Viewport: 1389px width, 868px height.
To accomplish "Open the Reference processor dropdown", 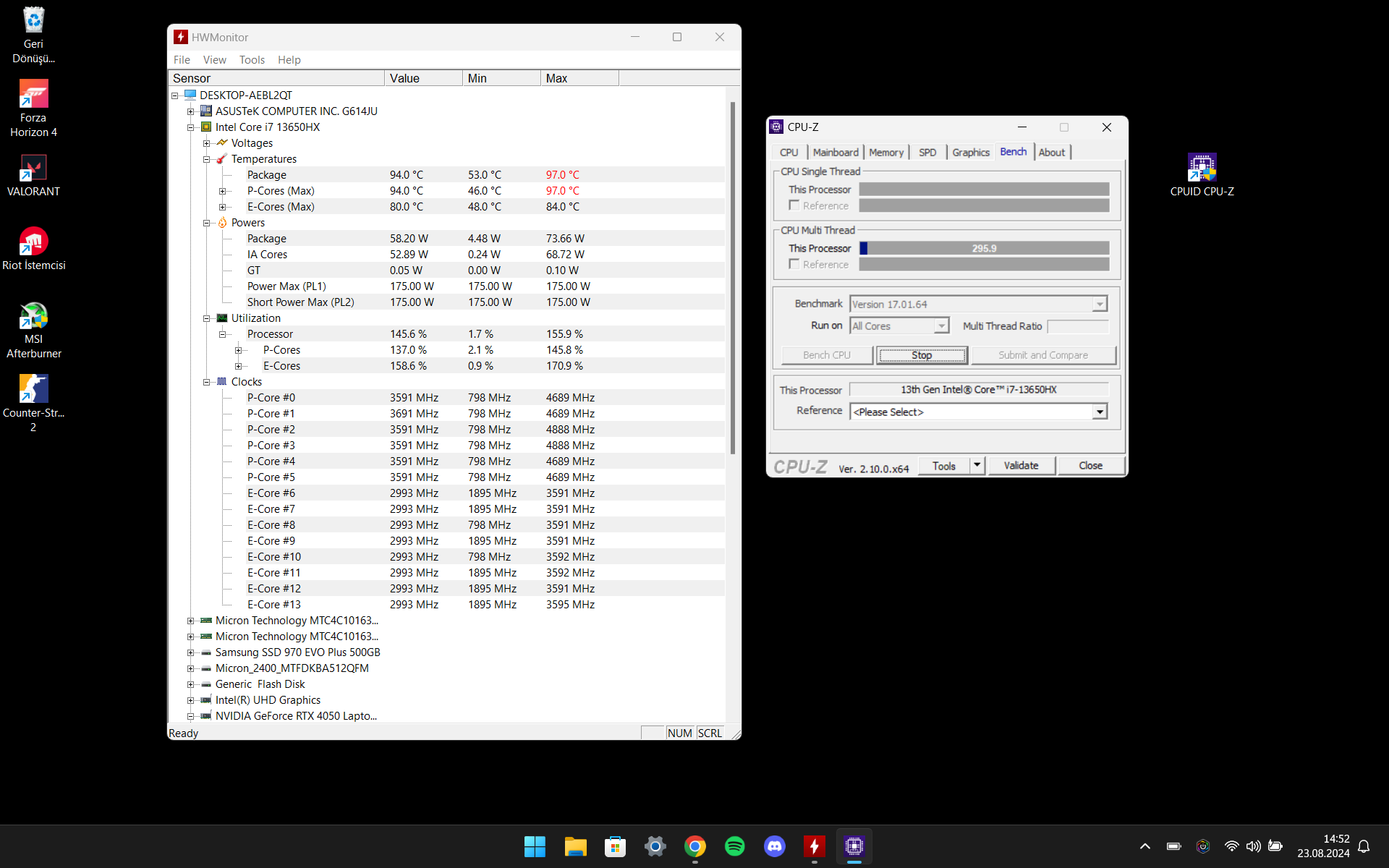I will click(x=1100, y=412).
